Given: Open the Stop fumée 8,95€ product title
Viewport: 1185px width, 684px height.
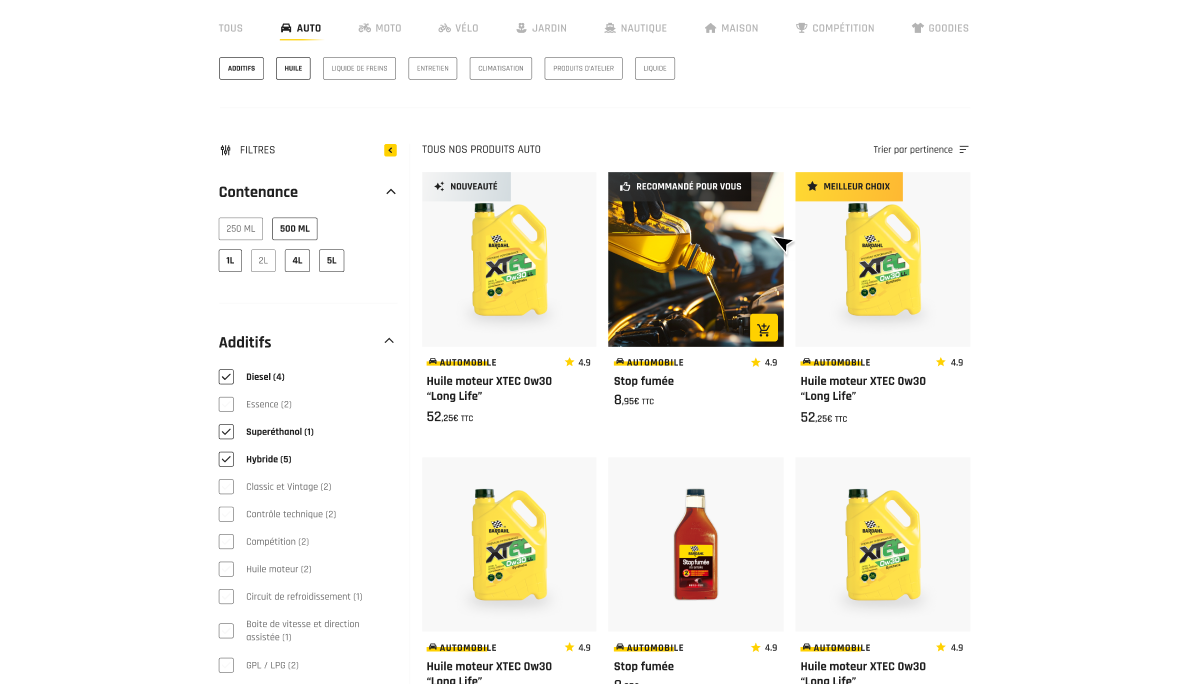Looking at the screenshot, I should [644, 381].
